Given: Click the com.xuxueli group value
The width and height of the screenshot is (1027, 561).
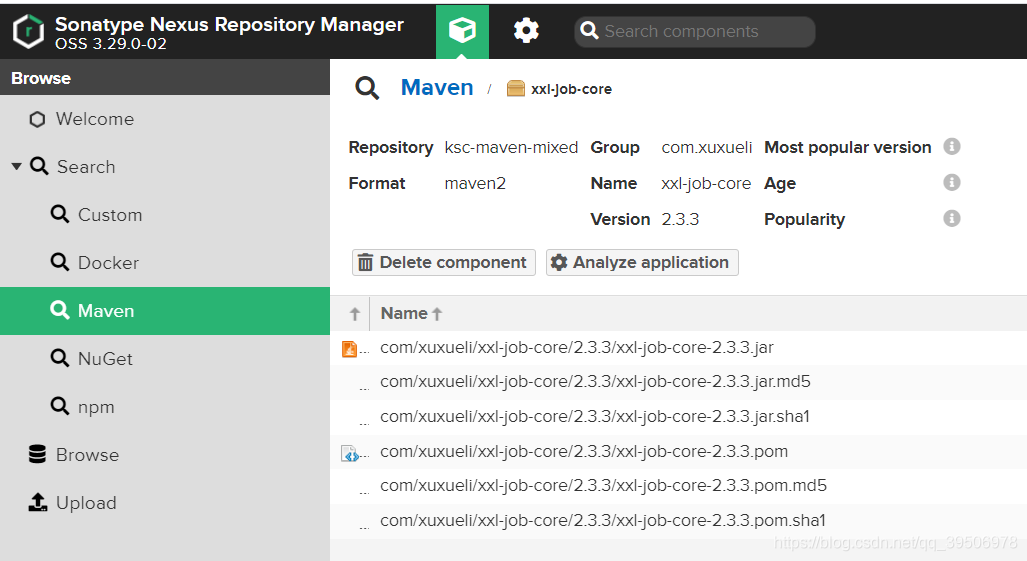Looking at the screenshot, I should [707, 147].
